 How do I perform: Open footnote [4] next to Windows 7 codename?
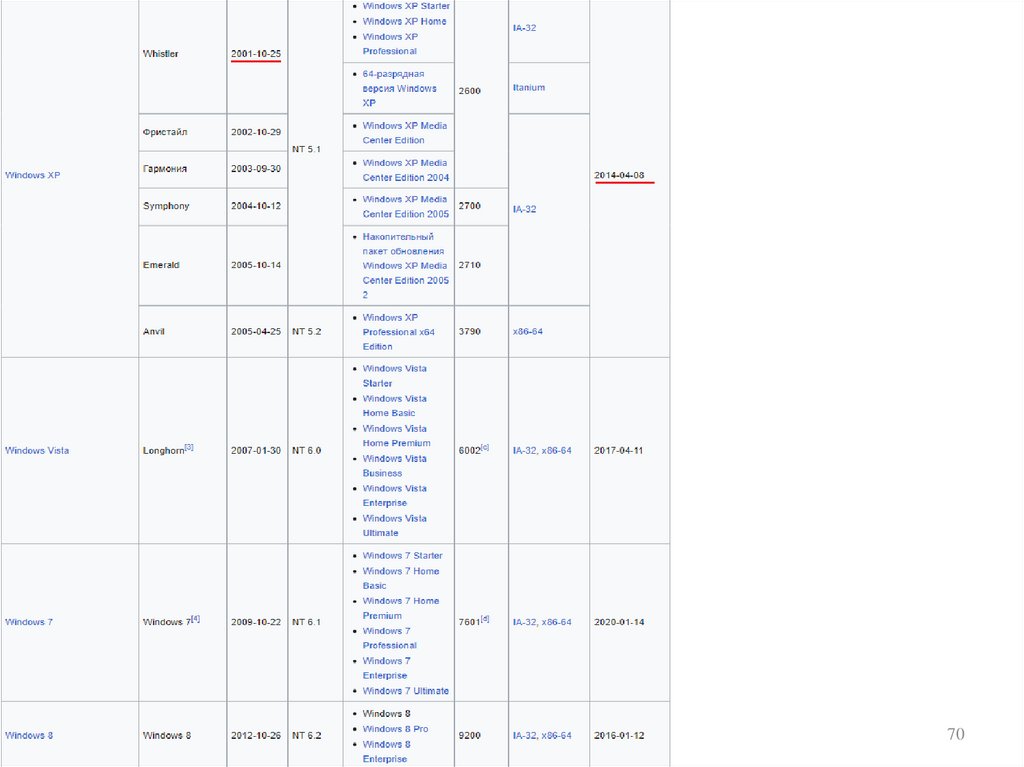(195, 619)
